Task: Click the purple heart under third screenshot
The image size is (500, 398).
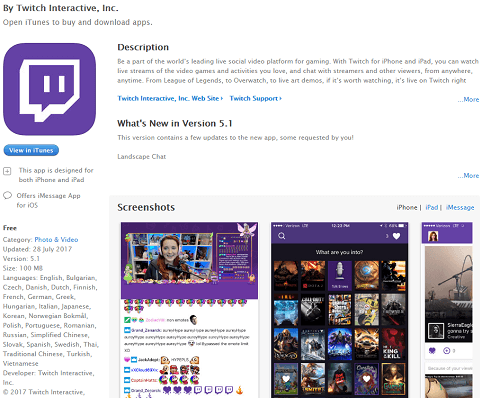Action: 432,351
